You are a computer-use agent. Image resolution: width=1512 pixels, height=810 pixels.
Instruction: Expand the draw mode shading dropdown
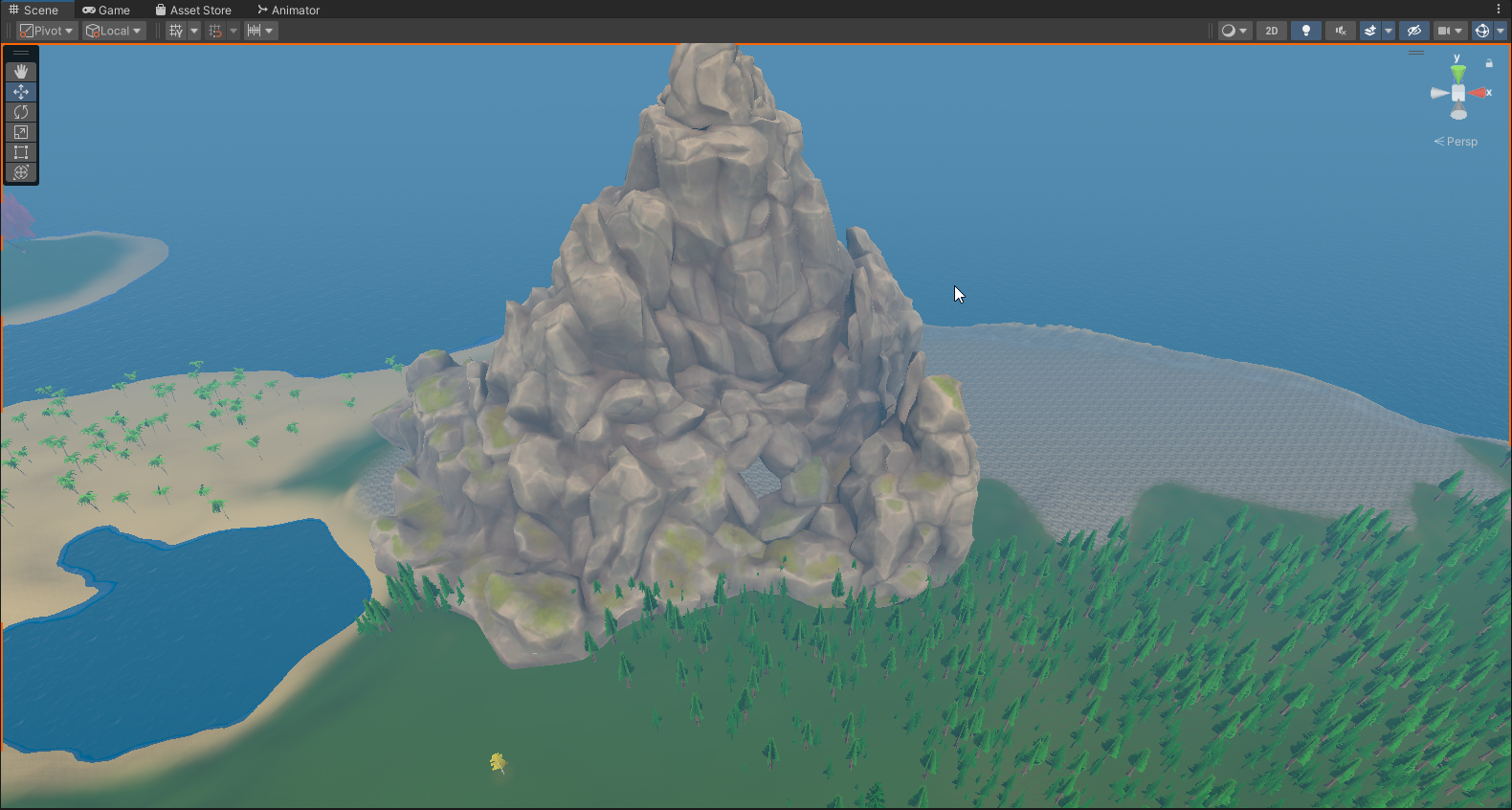(x=1234, y=31)
